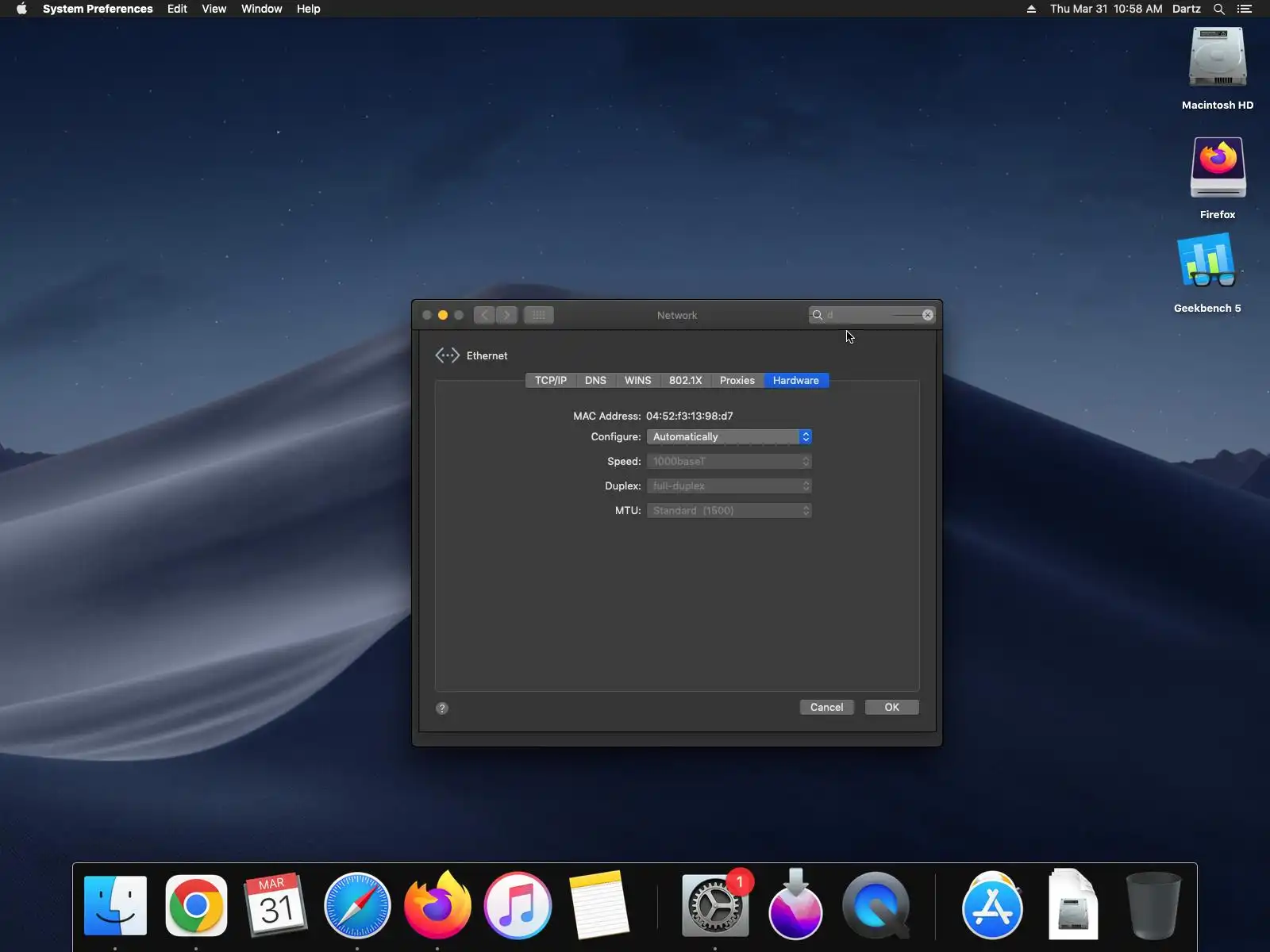Open the App Store from the Dock
The height and width of the screenshot is (952, 1270).
click(x=992, y=906)
